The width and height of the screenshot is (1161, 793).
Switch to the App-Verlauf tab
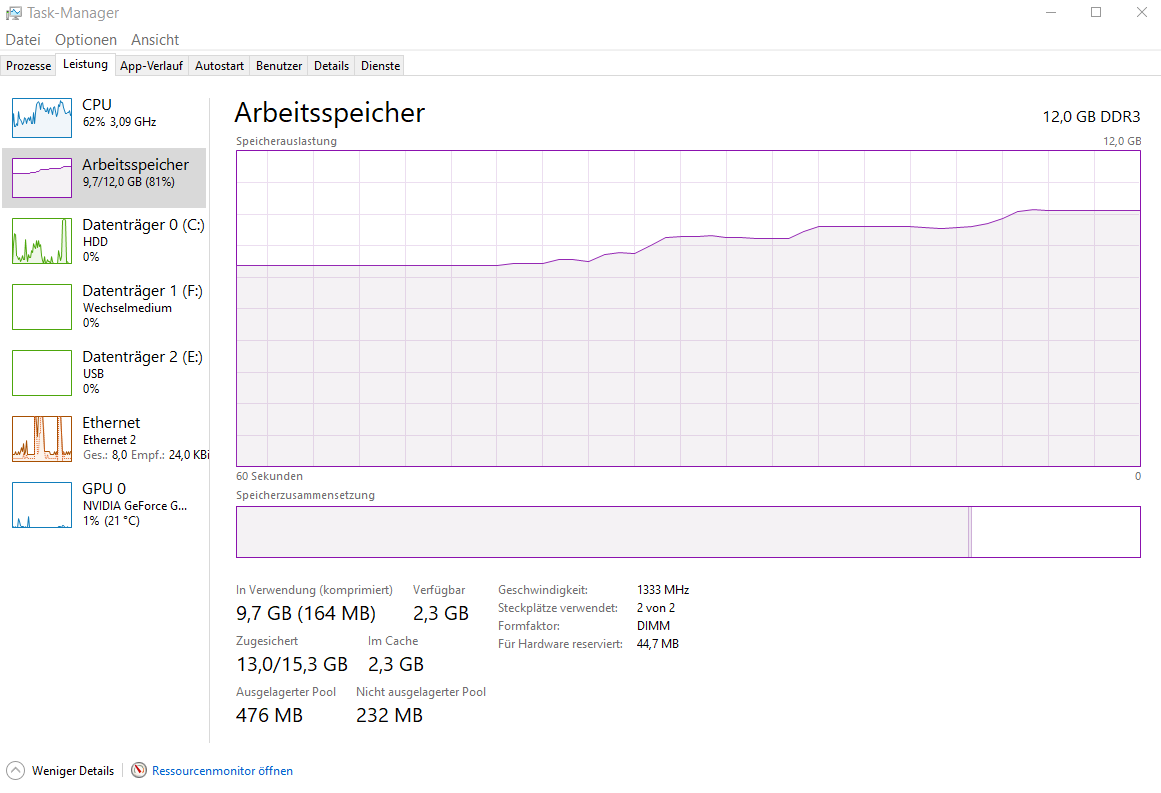pyautogui.click(x=151, y=66)
